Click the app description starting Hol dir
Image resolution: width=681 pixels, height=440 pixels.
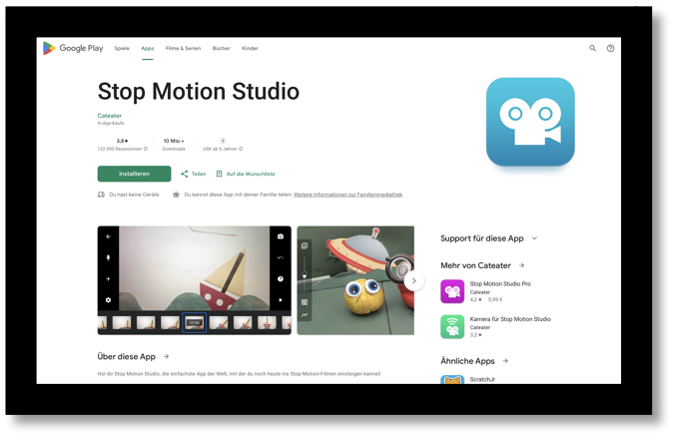(239, 374)
